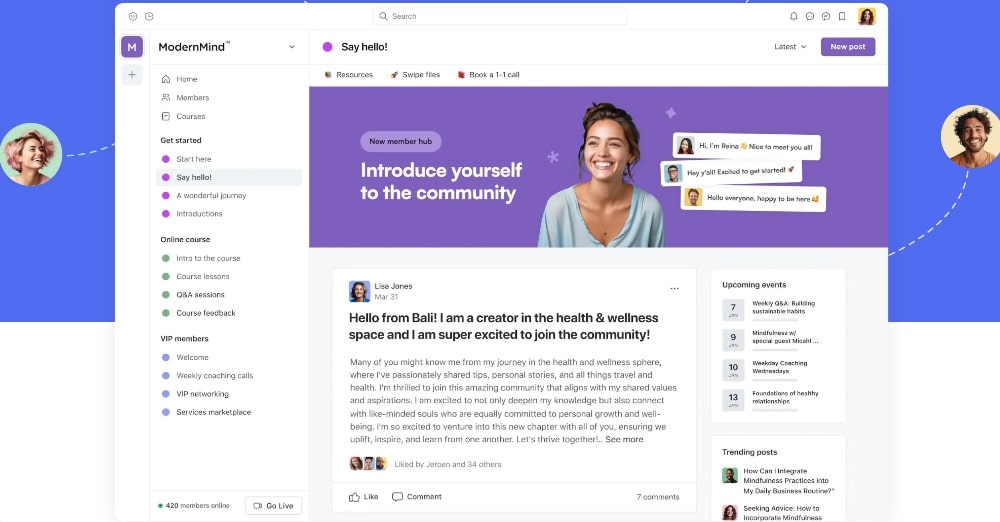The height and width of the screenshot is (522, 1000).
Task: Click the Swipe files rocket icon
Action: 394,75
